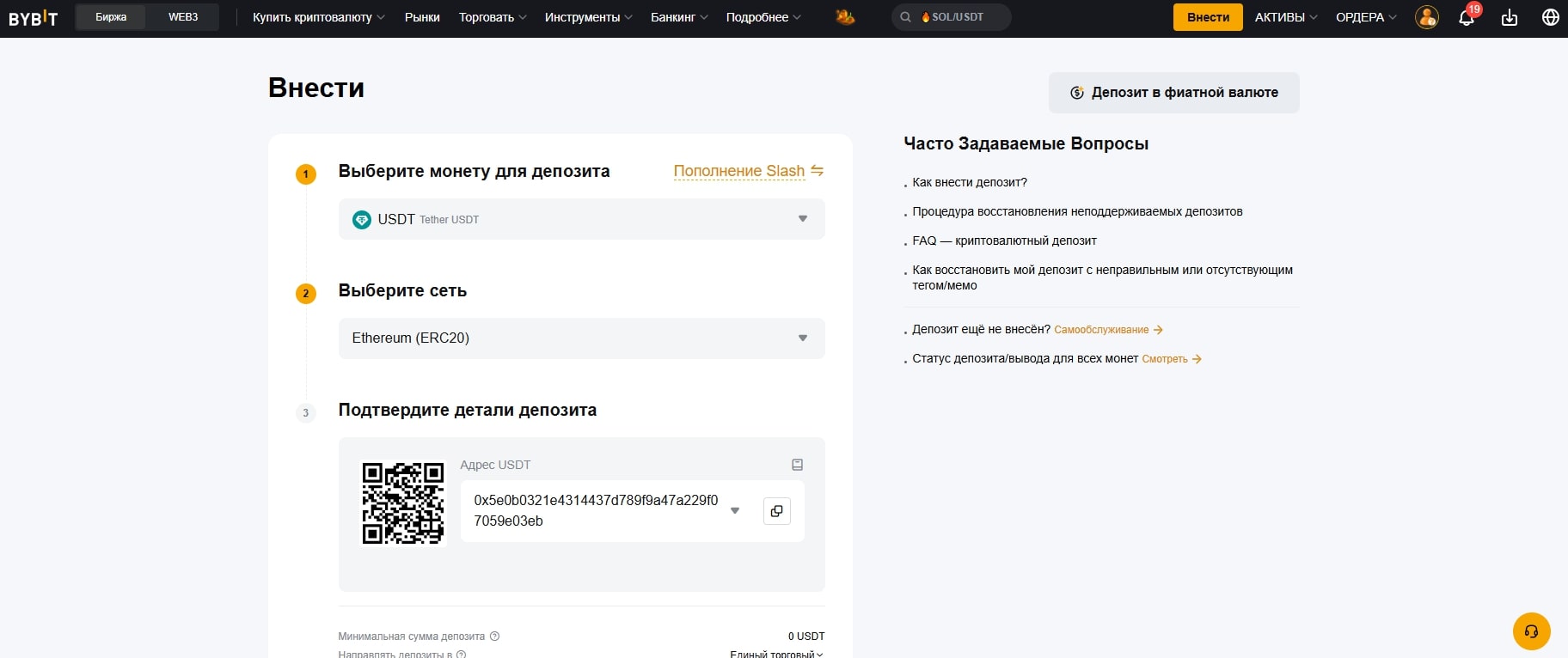Screen dimensions: 1568x658
Task: Open the address book icon
Action: click(x=798, y=465)
